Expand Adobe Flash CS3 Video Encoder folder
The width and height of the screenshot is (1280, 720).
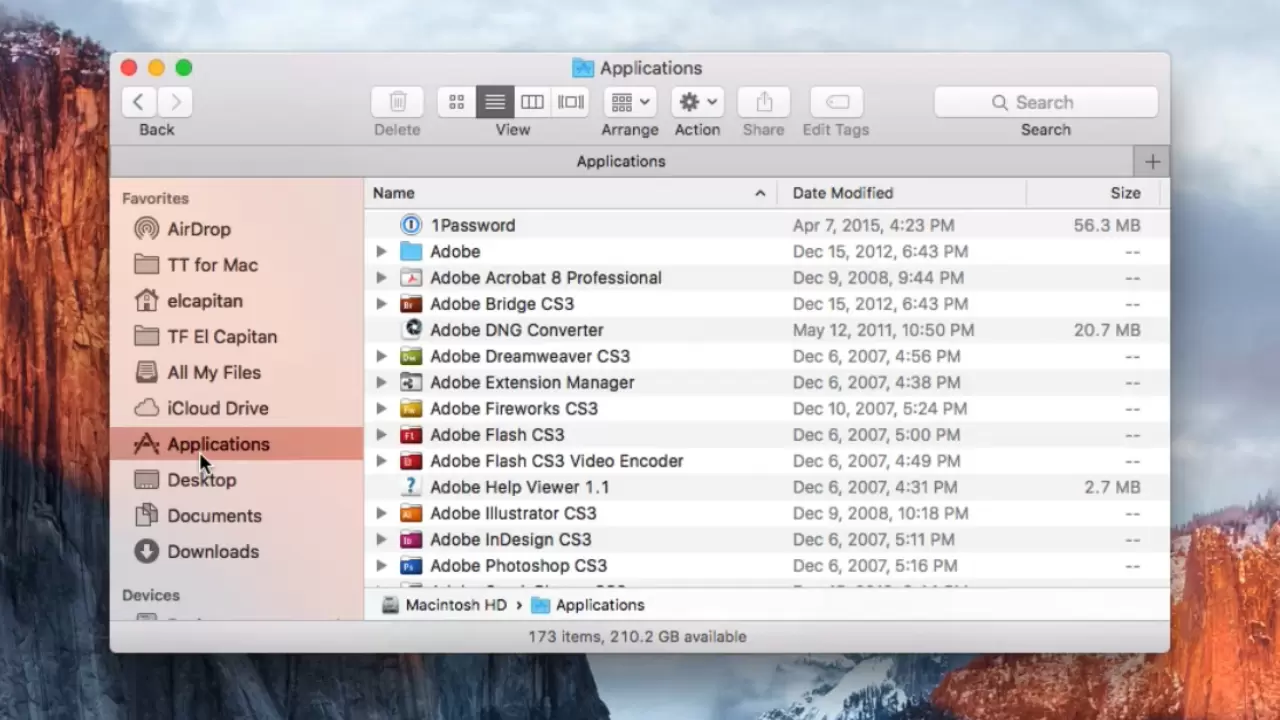[381, 461]
